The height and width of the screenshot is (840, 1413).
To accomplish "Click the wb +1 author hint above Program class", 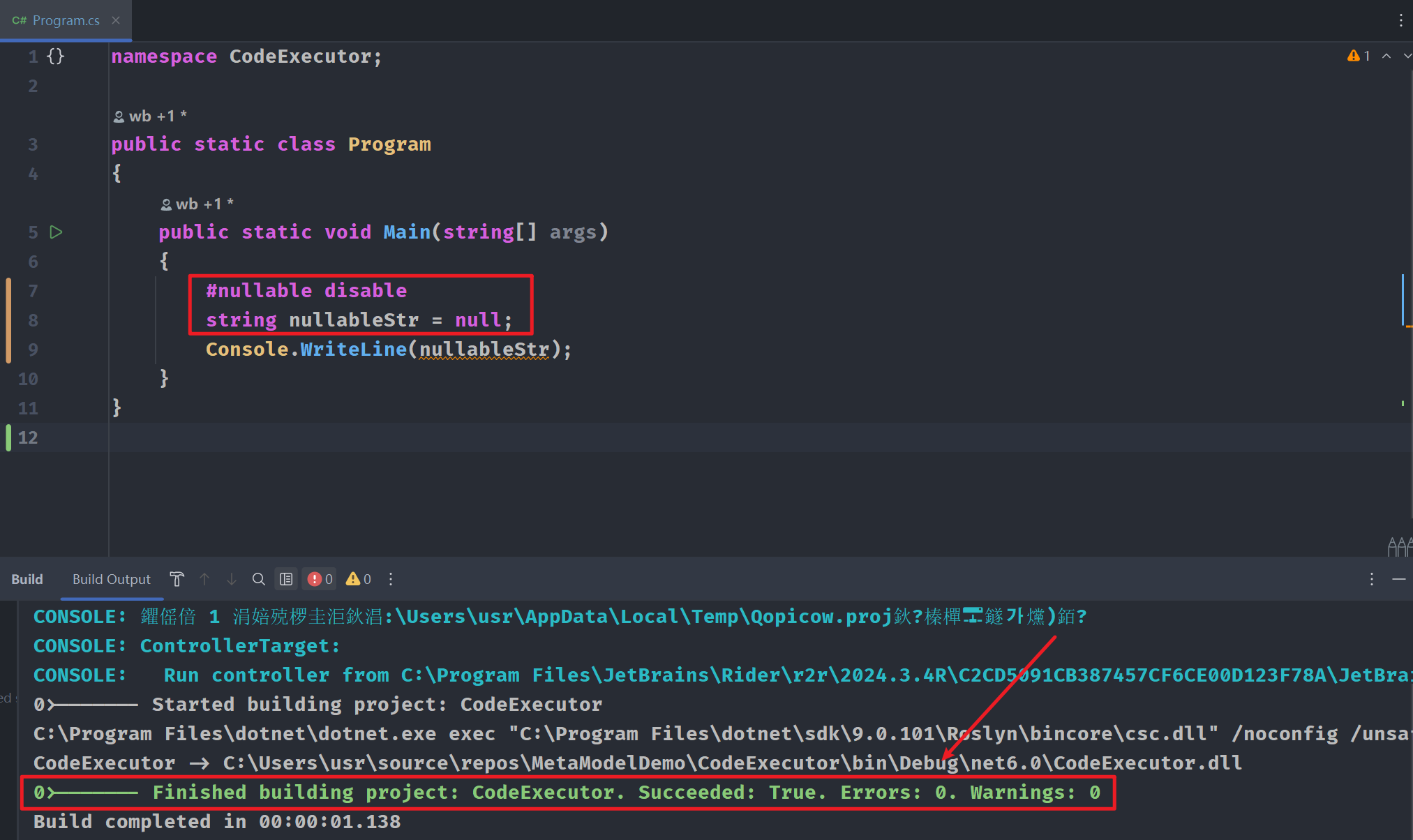I will coord(150,116).
